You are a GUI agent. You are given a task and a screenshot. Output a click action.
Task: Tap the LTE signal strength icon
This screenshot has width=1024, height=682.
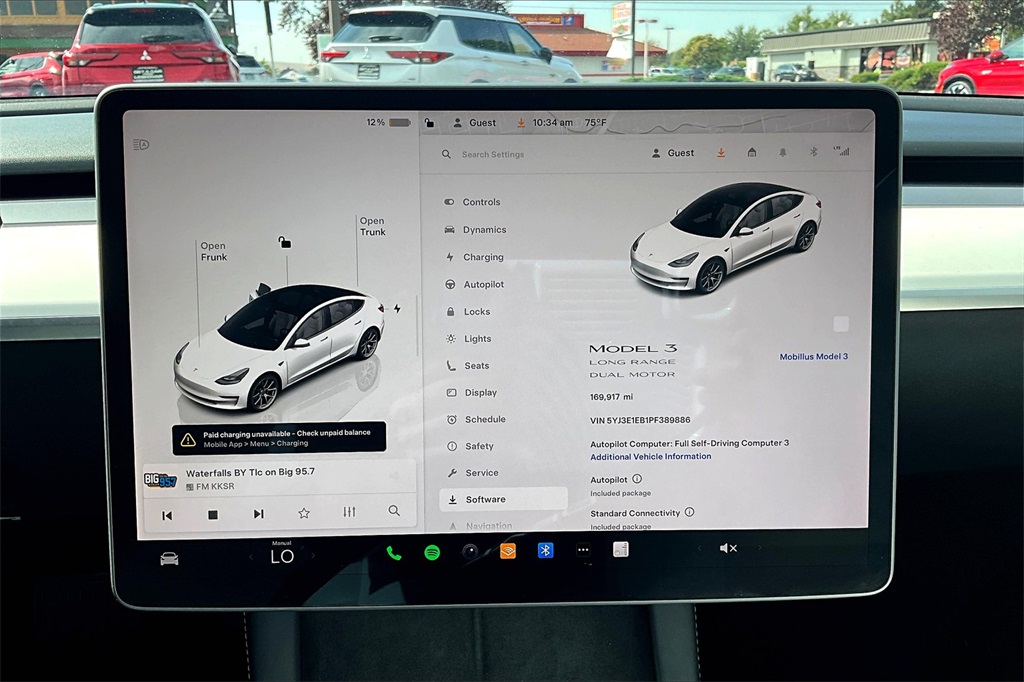(842, 151)
